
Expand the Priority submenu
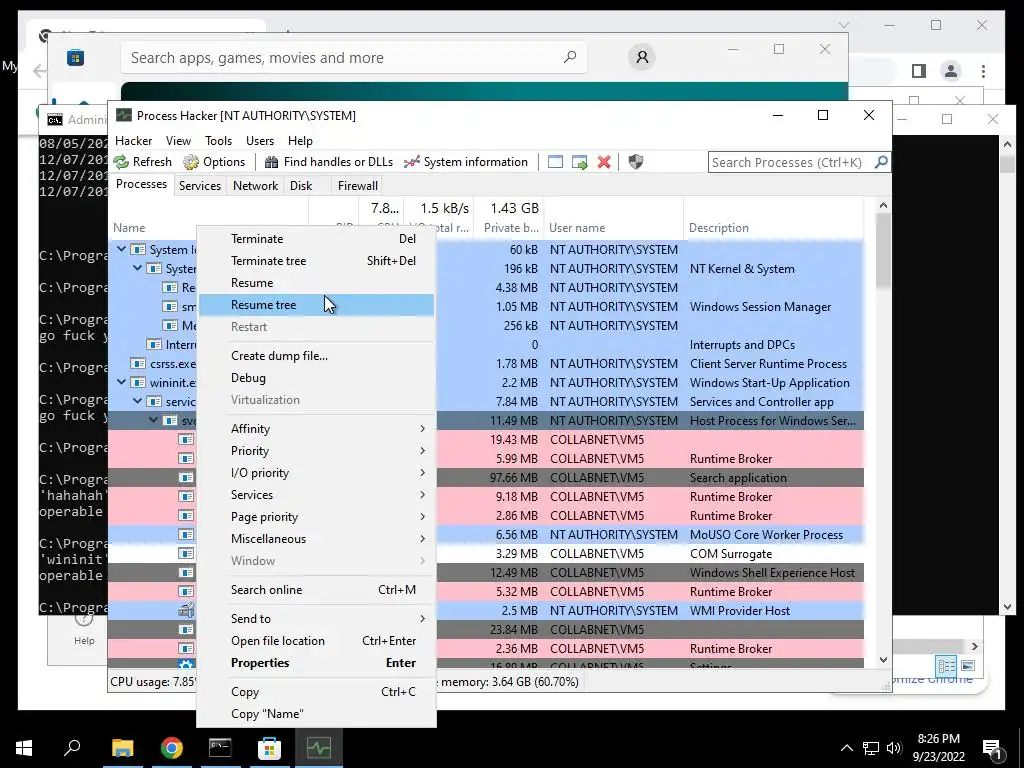click(316, 451)
